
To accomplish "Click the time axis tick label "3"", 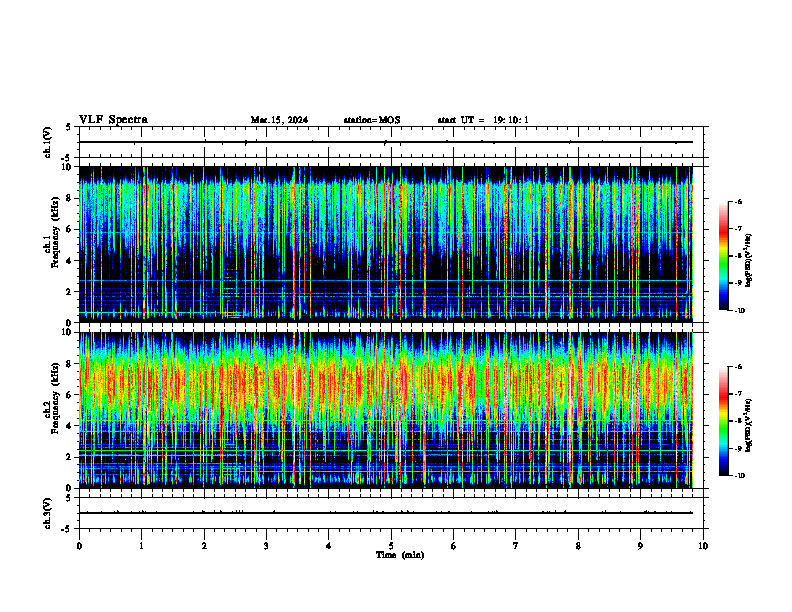I will 266,546.
